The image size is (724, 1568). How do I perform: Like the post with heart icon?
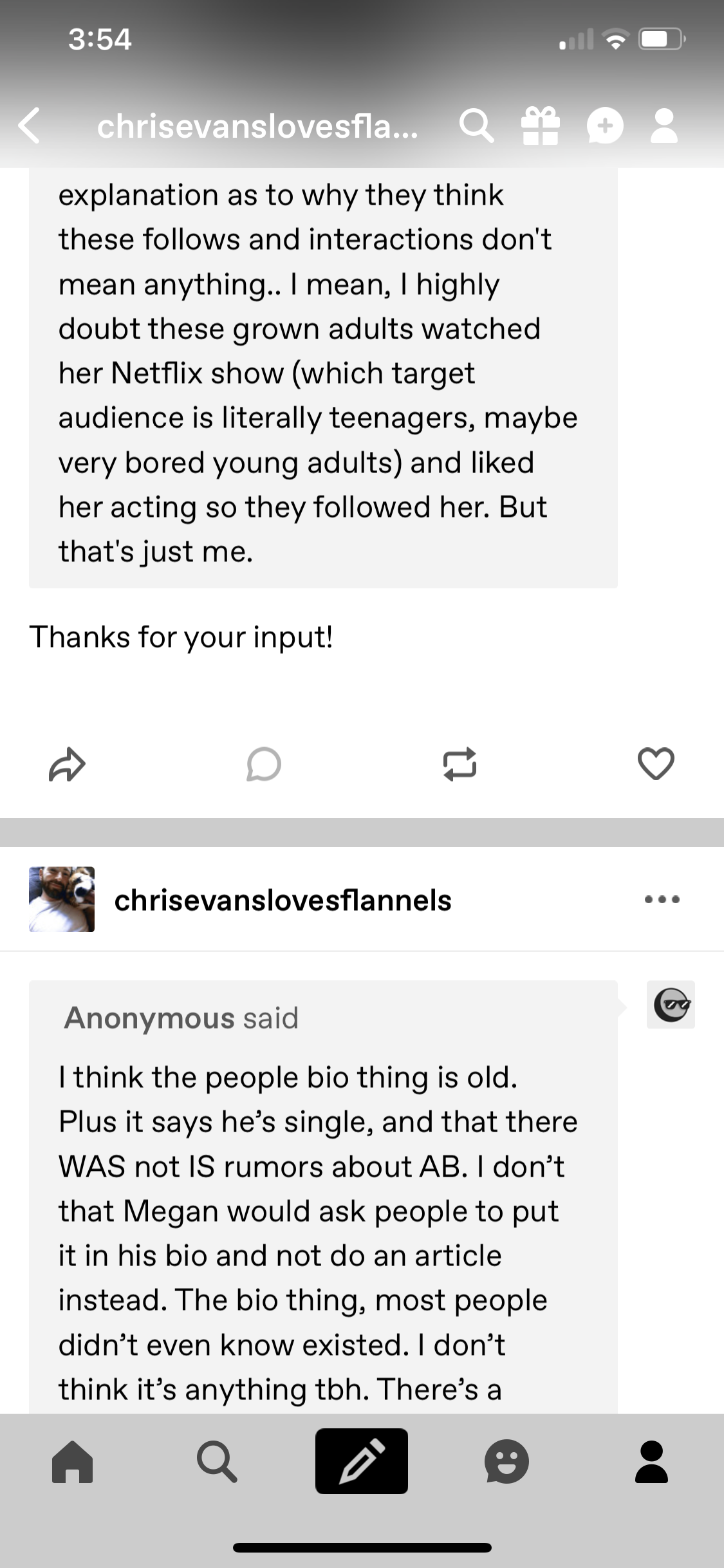[x=656, y=764]
